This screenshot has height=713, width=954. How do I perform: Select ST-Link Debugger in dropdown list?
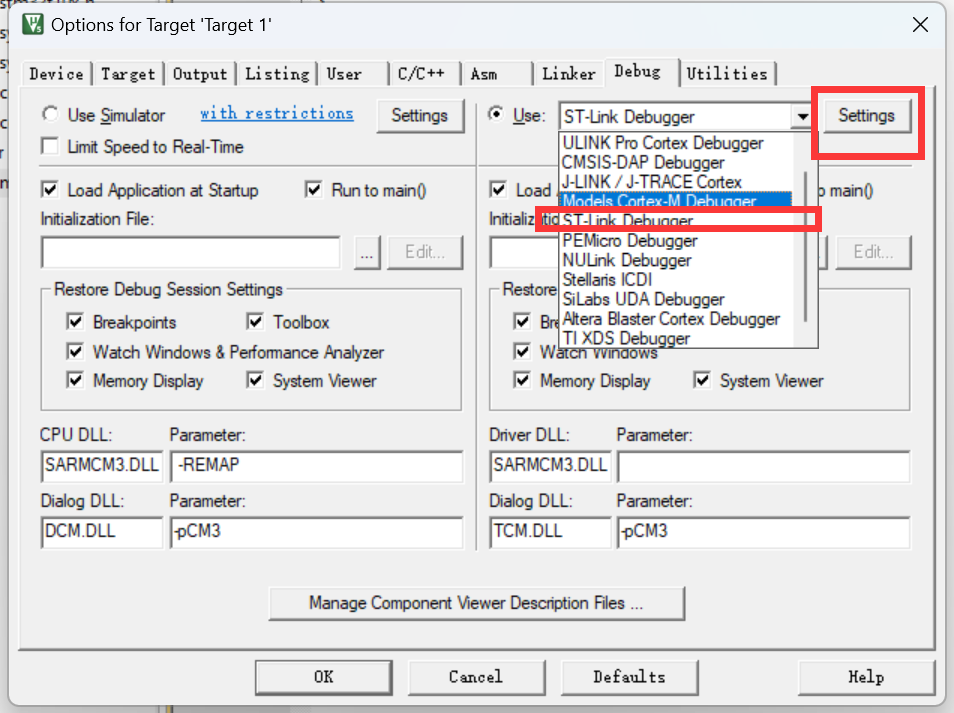click(677, 220)
